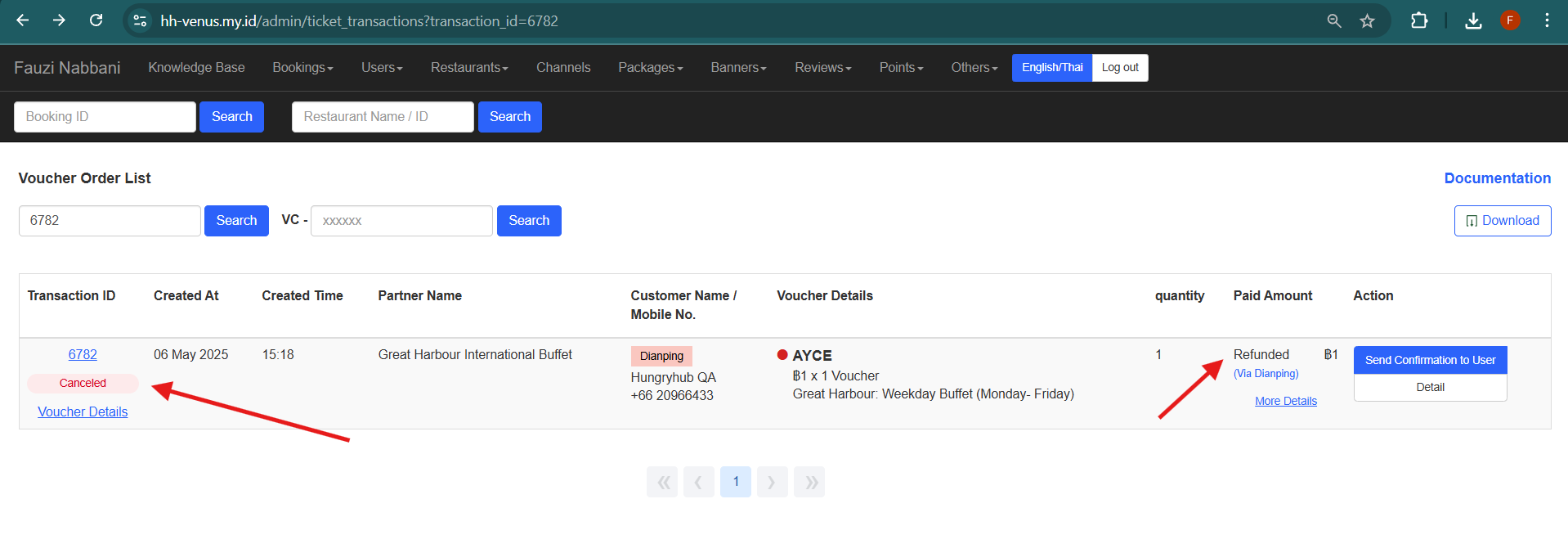Go to the Channels menu item
The width and height of the screenshot is (1568, 553).
tap(563, 68)
